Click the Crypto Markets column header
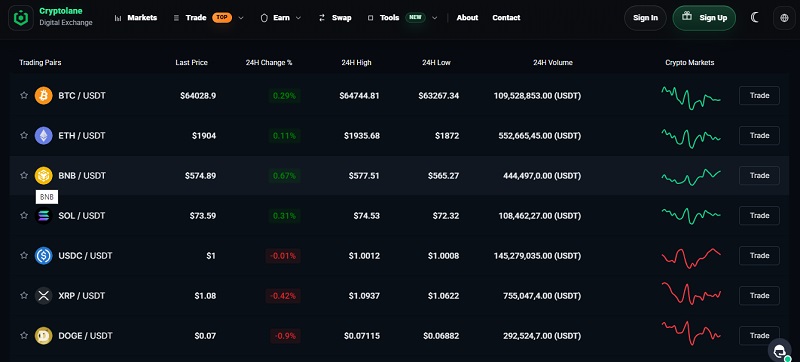This screenshot has height=362, width=800. tap(690, 63)
